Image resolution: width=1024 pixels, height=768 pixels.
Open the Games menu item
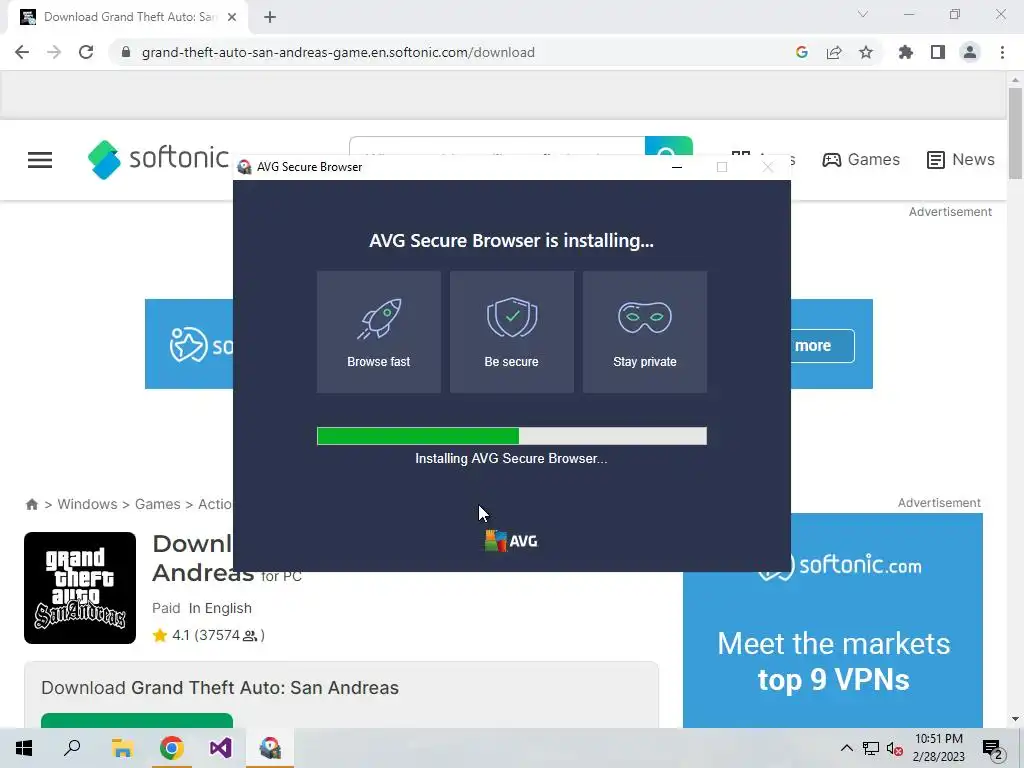point(861,159)
